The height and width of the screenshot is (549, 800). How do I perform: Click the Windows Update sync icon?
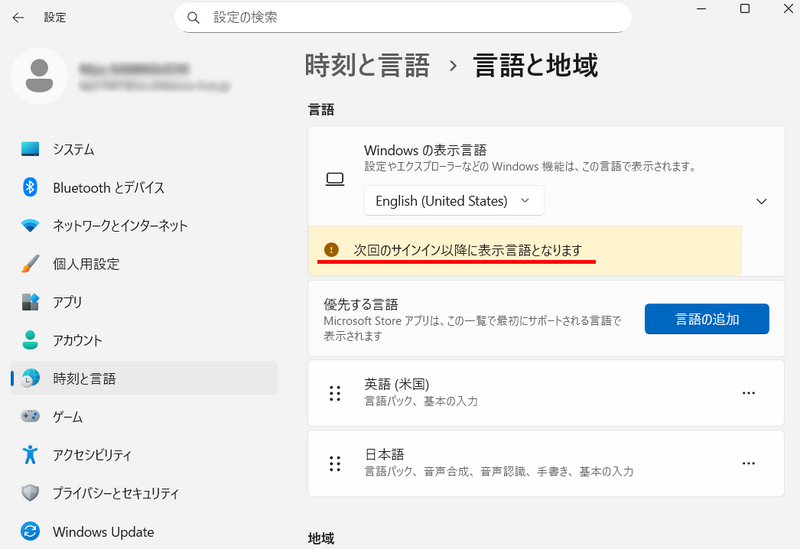pos(30,532)
